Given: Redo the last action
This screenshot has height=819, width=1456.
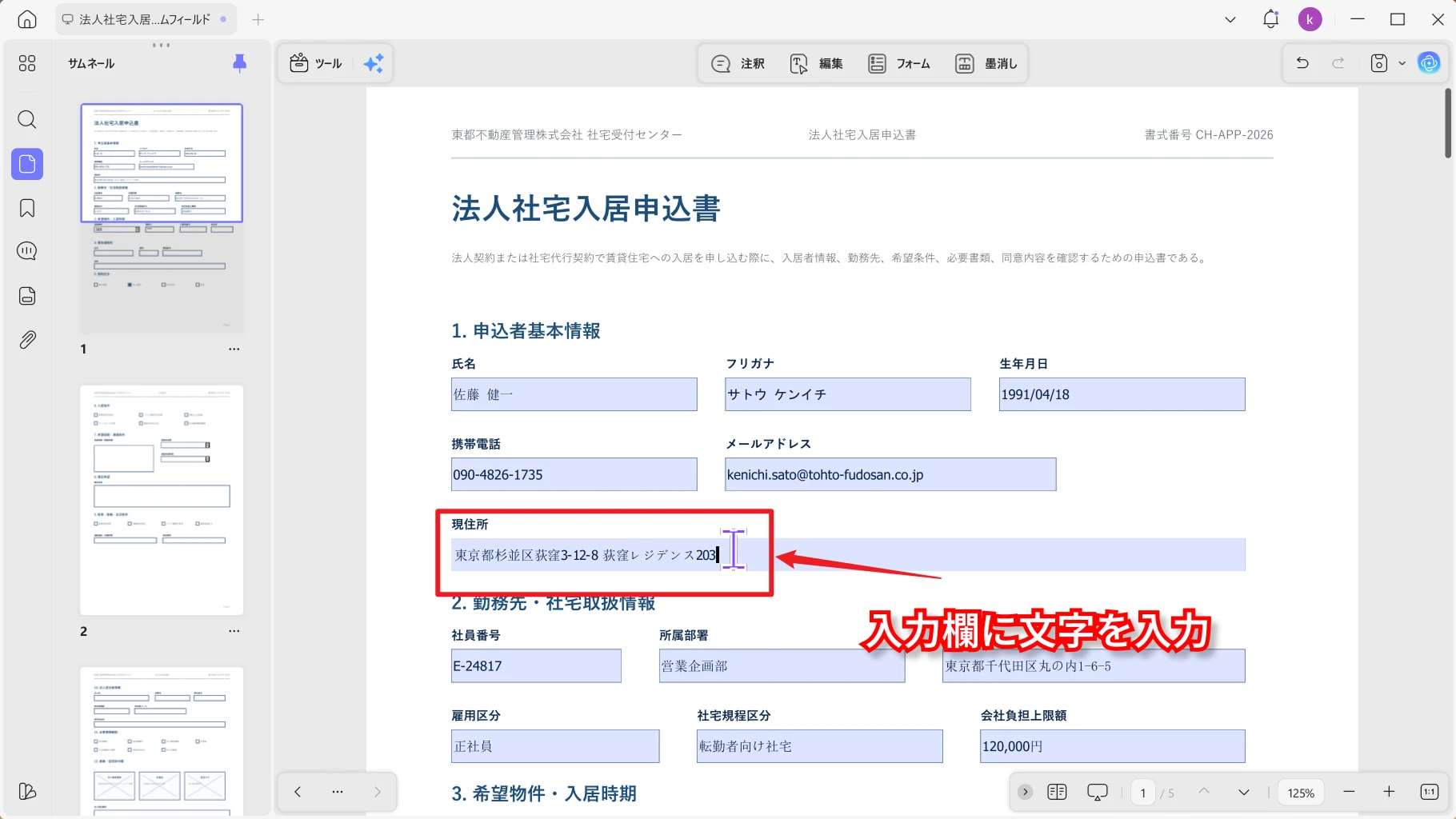Looking at the screenshot, I should click(1338, 63).
